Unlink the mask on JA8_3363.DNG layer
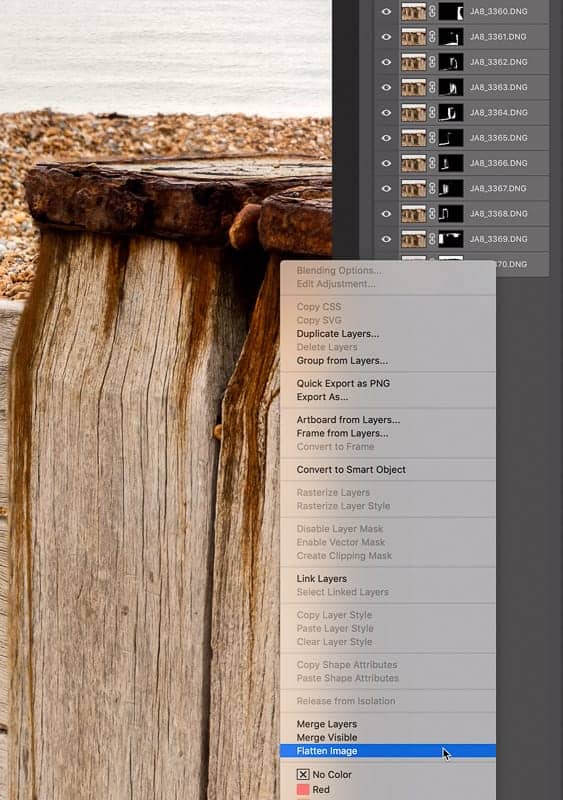Screen dimensions: 563x800 [x=432, y=87]
